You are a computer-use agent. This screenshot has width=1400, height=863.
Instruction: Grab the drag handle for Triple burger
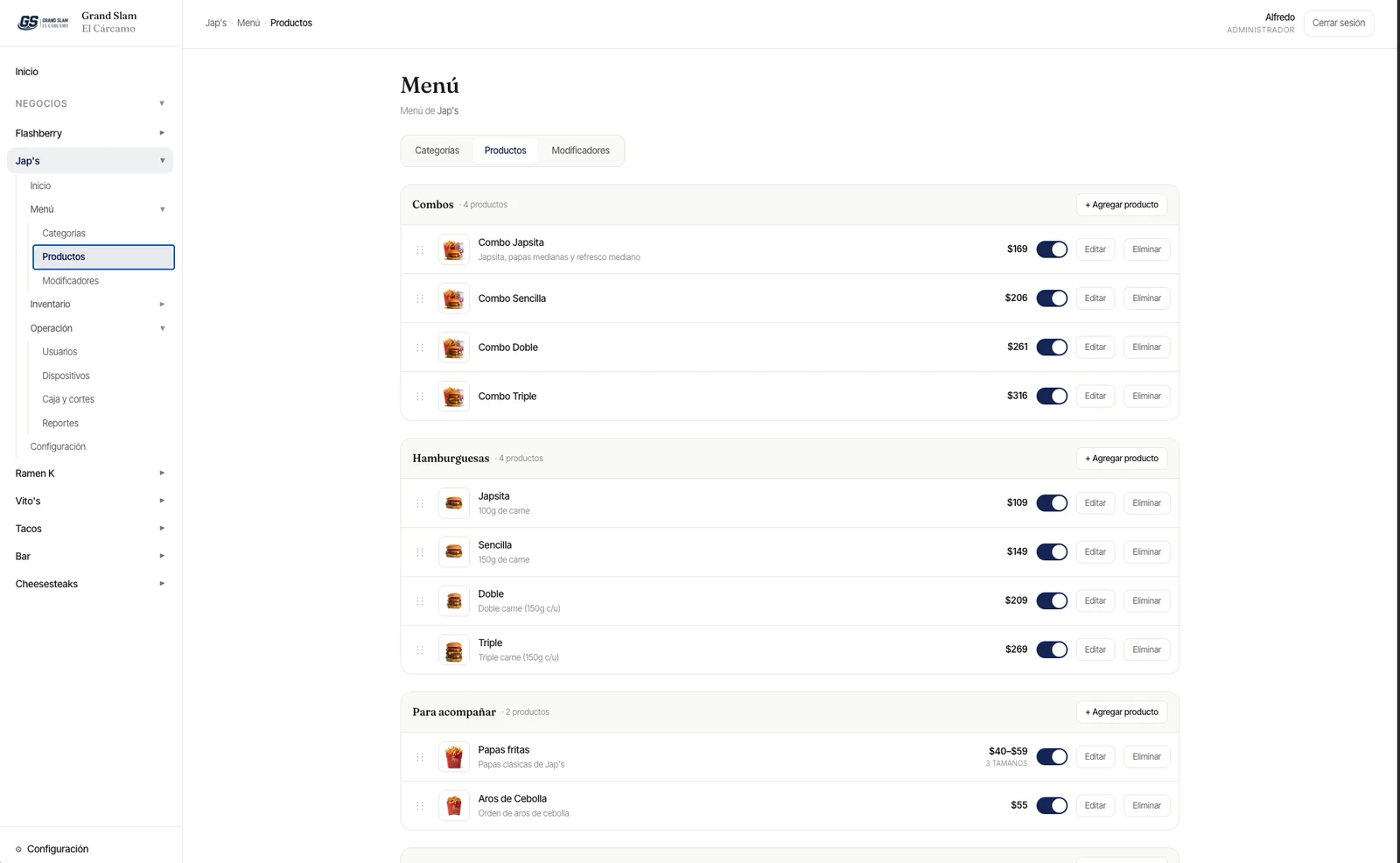(x=420, y=650)
